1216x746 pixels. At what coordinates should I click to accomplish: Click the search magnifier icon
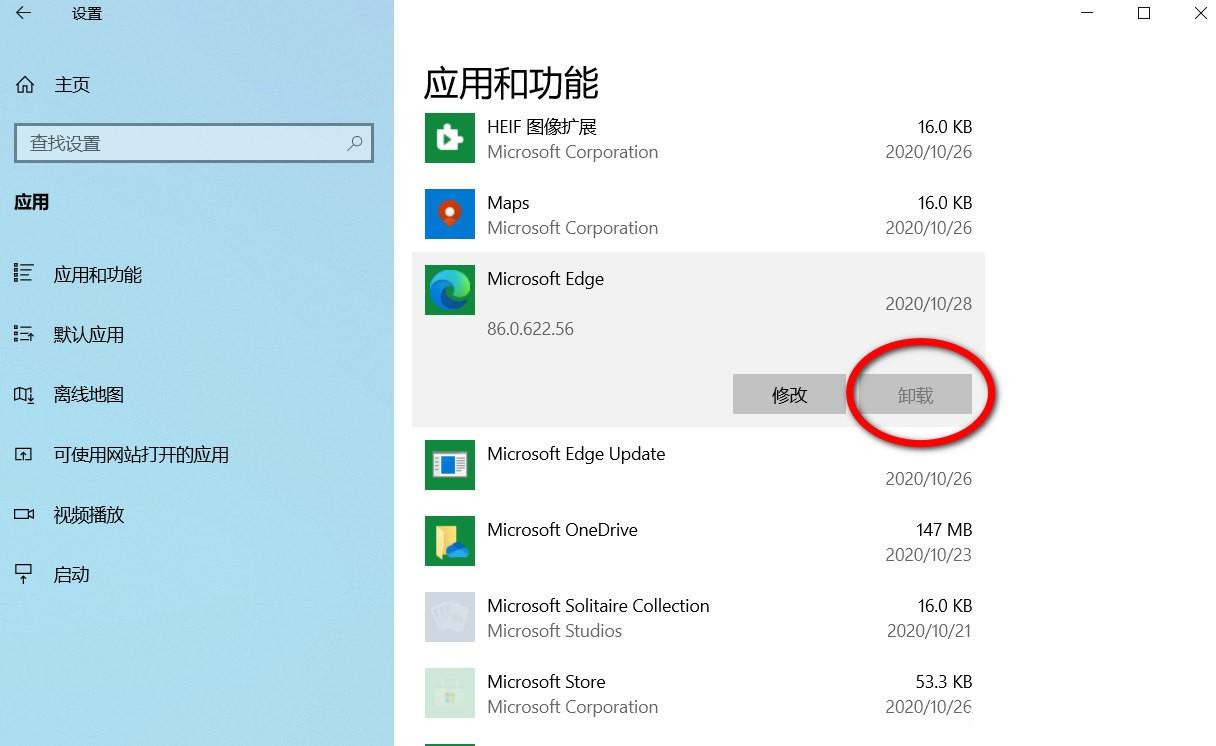[x=355, y=143]
